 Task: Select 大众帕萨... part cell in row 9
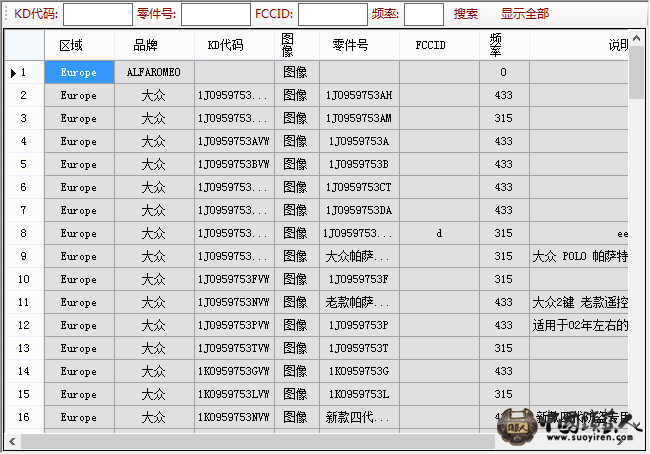point(359,256)
